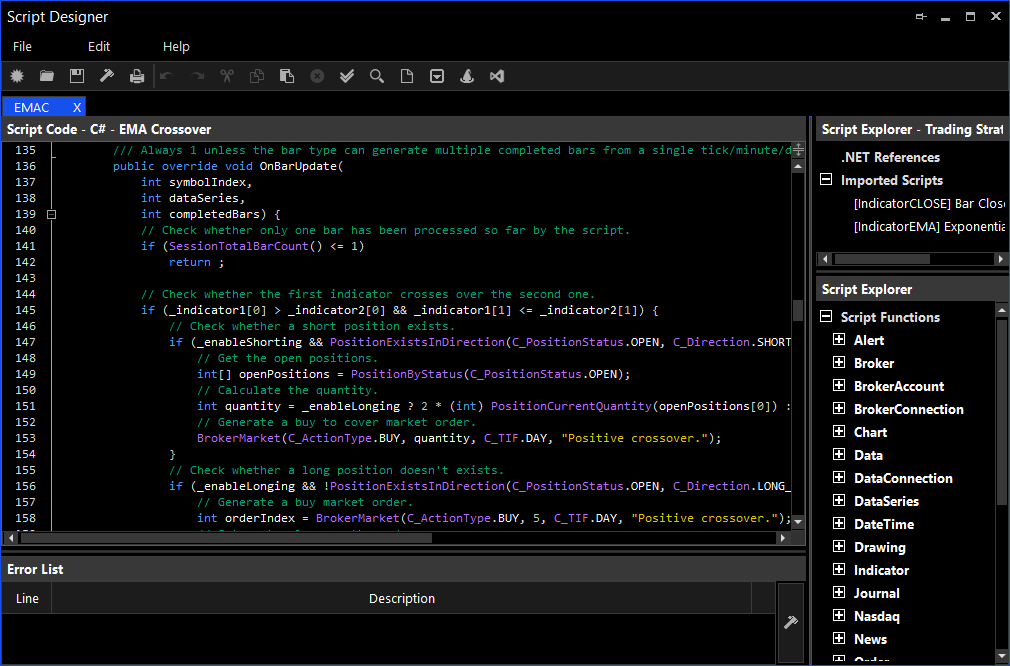Open search with the magnifying glass icon

[377, 76]
